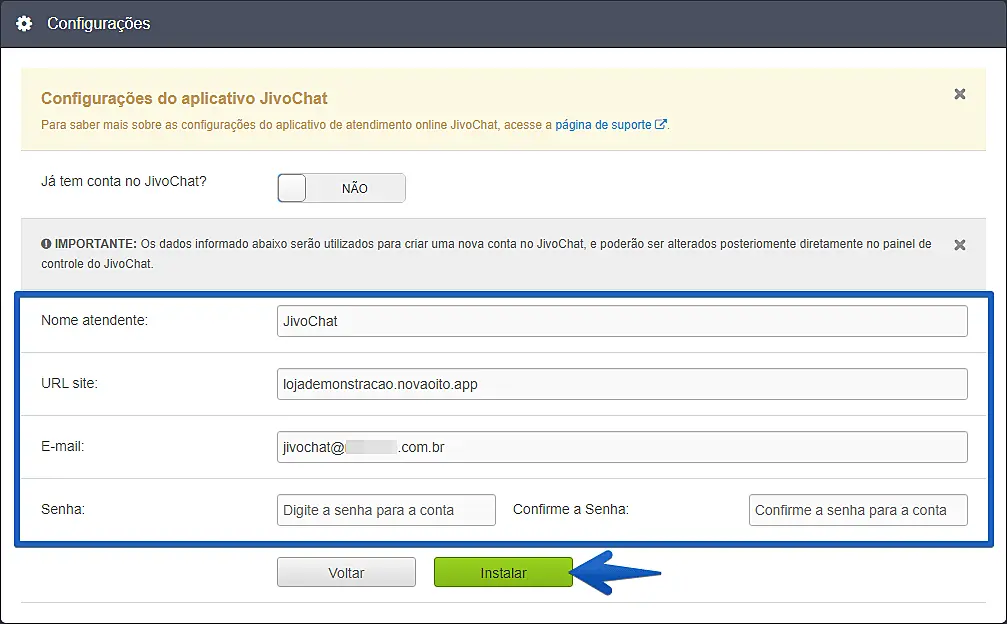Click the 'Confirme a senha para a conta' field
The height and width of the screenshot is (624, 1007).
[857, 510]
